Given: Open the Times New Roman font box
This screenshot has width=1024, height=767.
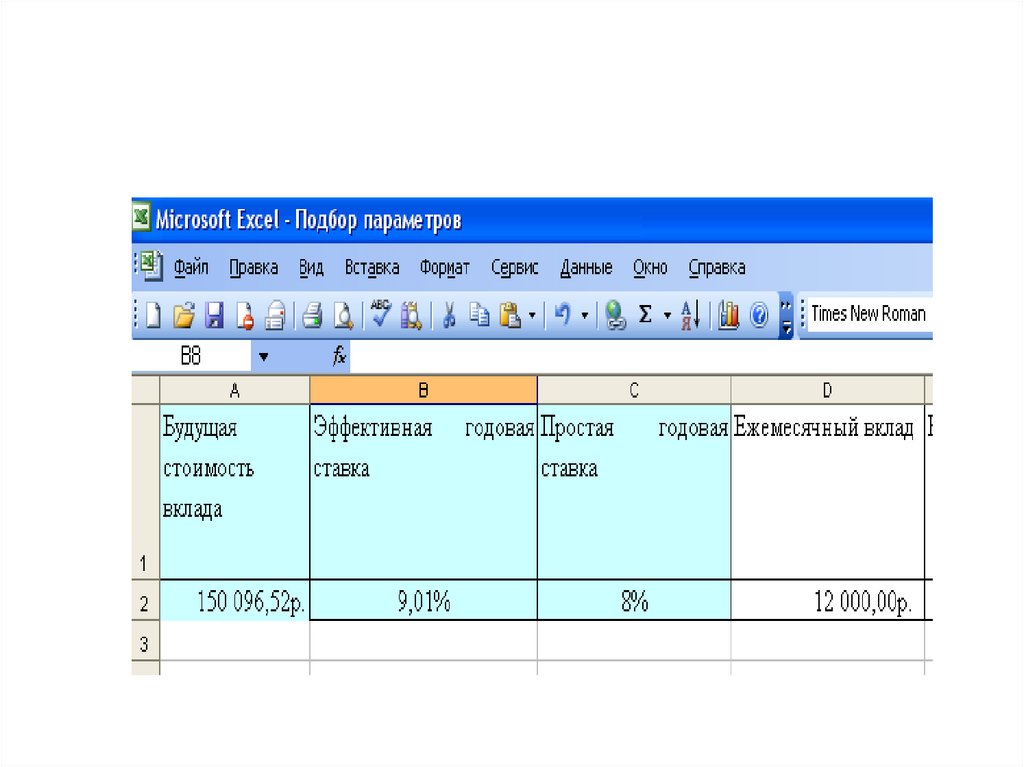Looking at the screenshot, I should click(x=870, y=314).
